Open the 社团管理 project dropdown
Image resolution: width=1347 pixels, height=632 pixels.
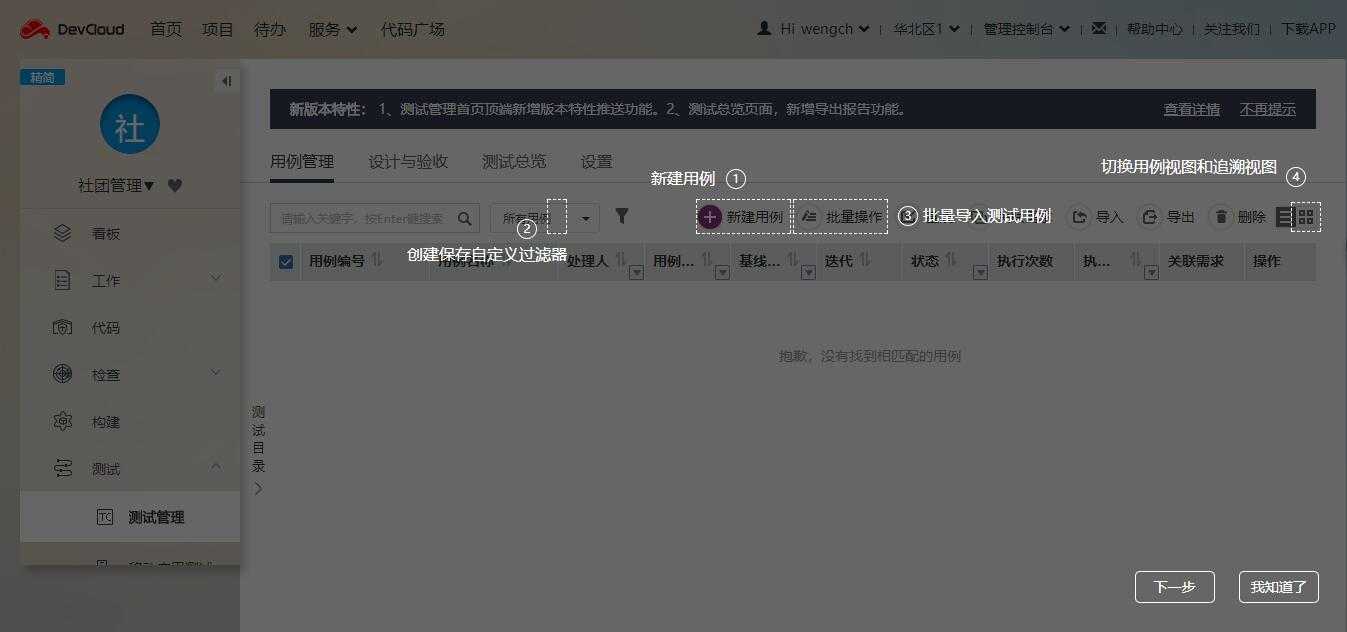[x=117, y=185]
